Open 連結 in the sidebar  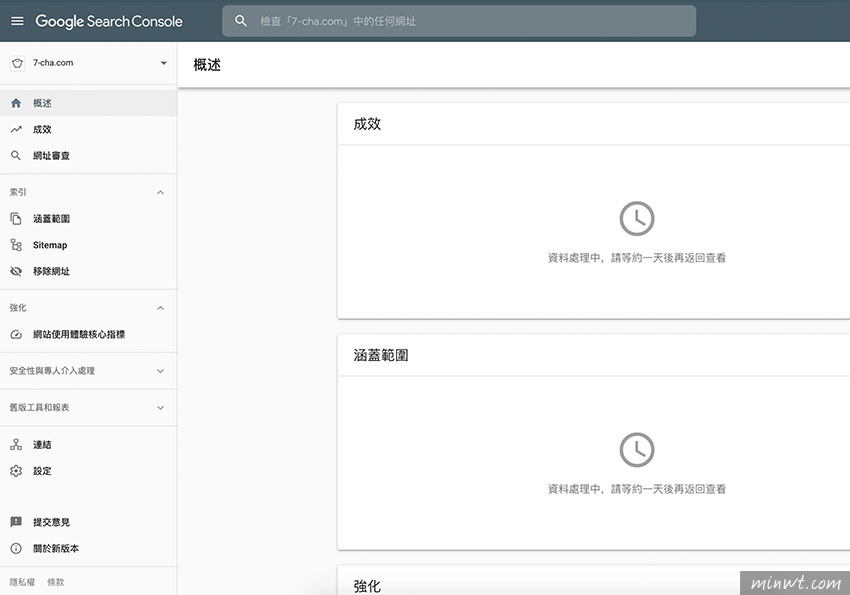click(88, 444)
